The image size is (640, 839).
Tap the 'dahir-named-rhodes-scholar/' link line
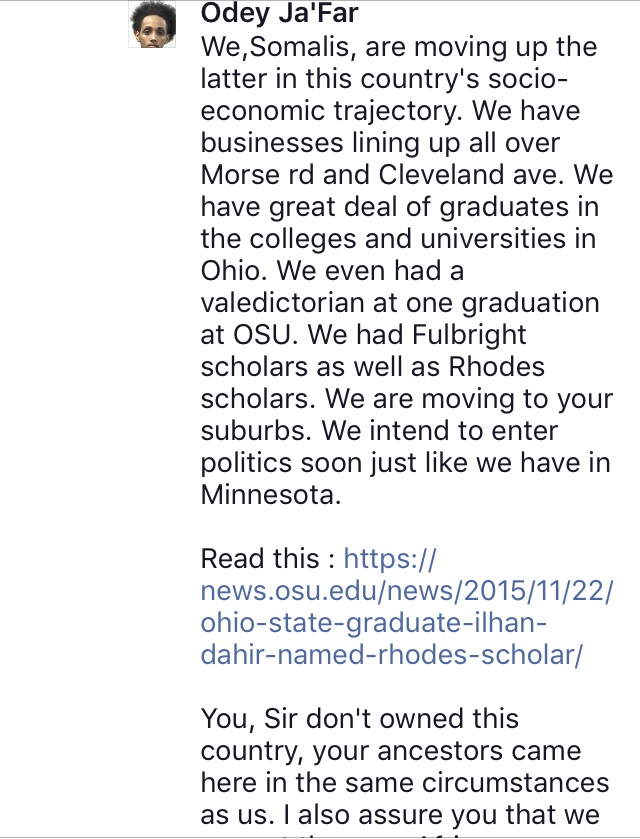click(391, 655)
